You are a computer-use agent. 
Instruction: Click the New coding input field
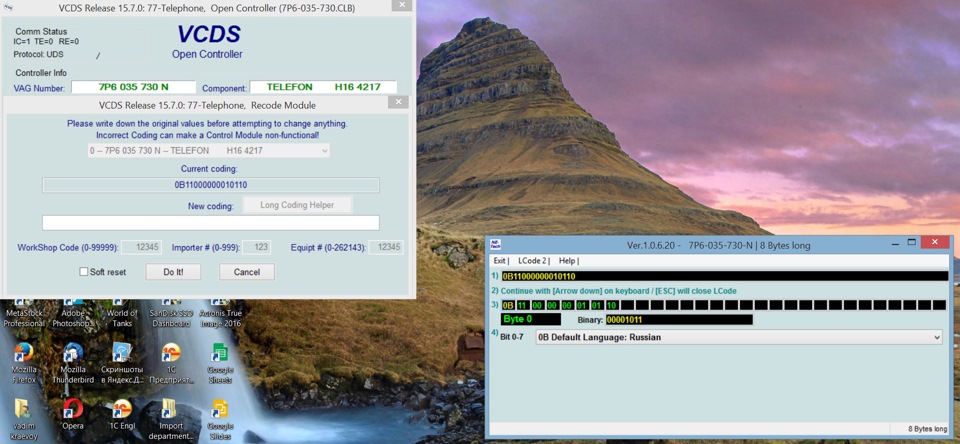click(x=211, y=223)
